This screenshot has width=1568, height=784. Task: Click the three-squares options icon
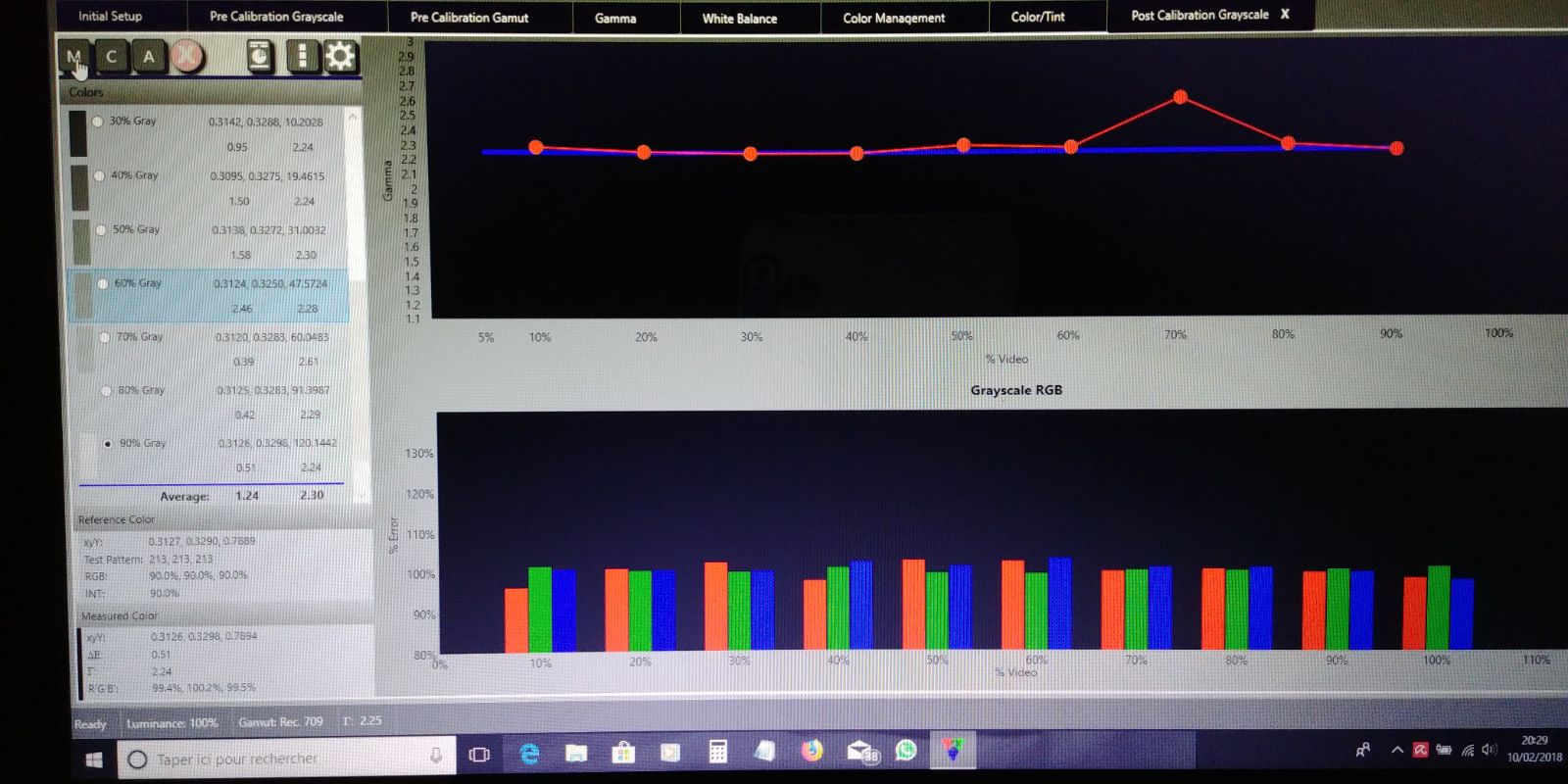pyautogui.click(x=303, y=56)
